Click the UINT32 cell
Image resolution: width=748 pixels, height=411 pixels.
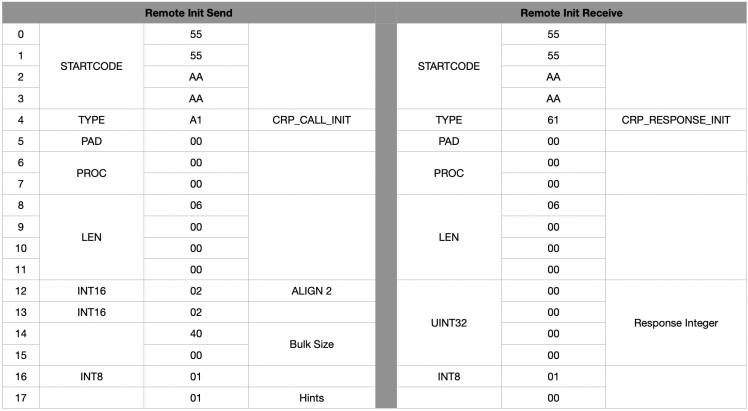pos(449,323)
